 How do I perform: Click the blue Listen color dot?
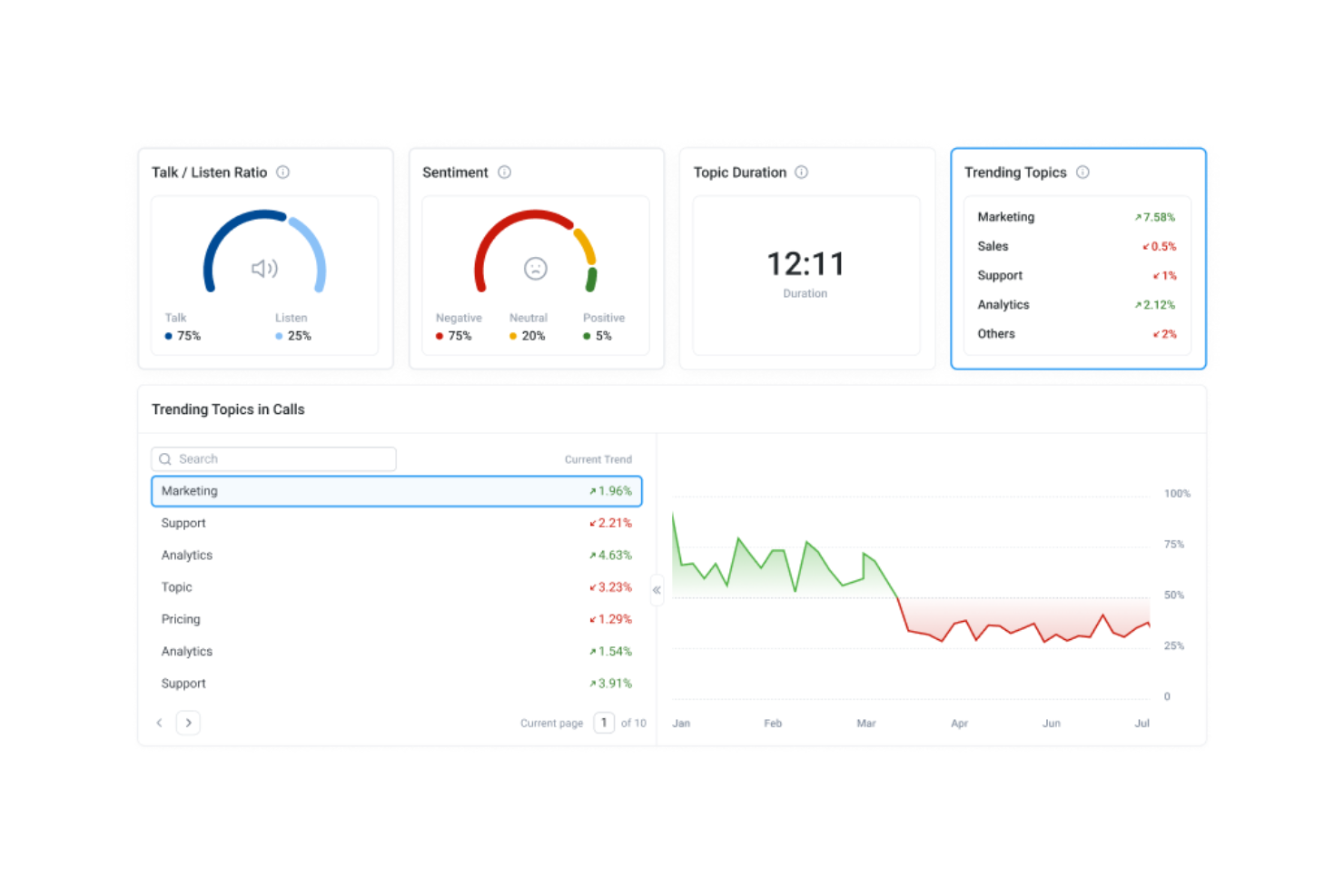(278, 336)
